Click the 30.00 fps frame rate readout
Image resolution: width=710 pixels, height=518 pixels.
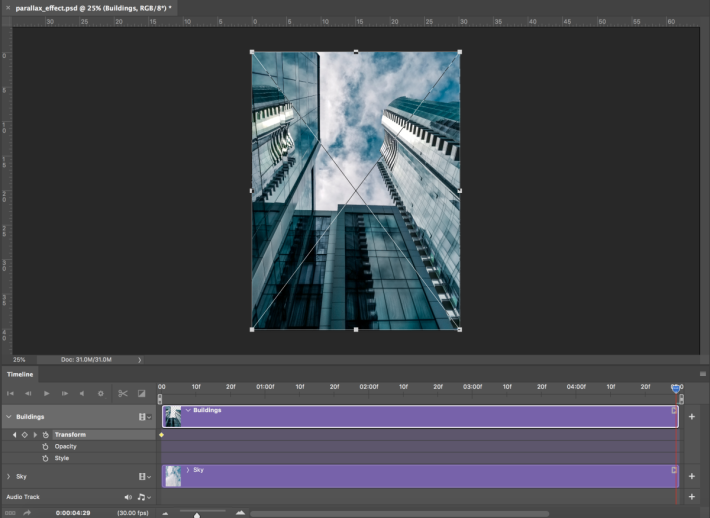tap(133, 513)
